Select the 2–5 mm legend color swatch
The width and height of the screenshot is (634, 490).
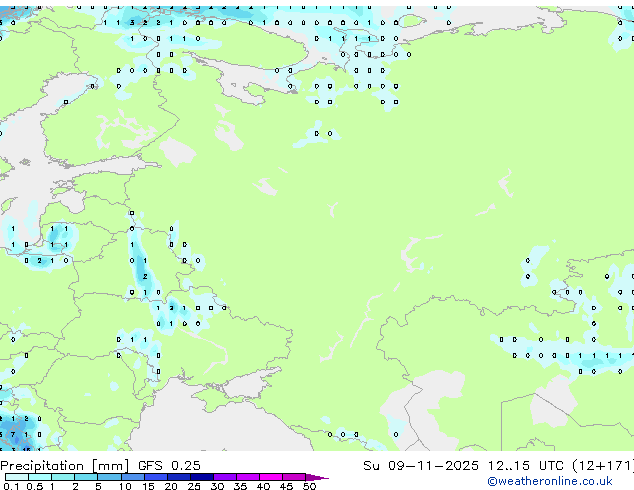(x=86, y=477)
